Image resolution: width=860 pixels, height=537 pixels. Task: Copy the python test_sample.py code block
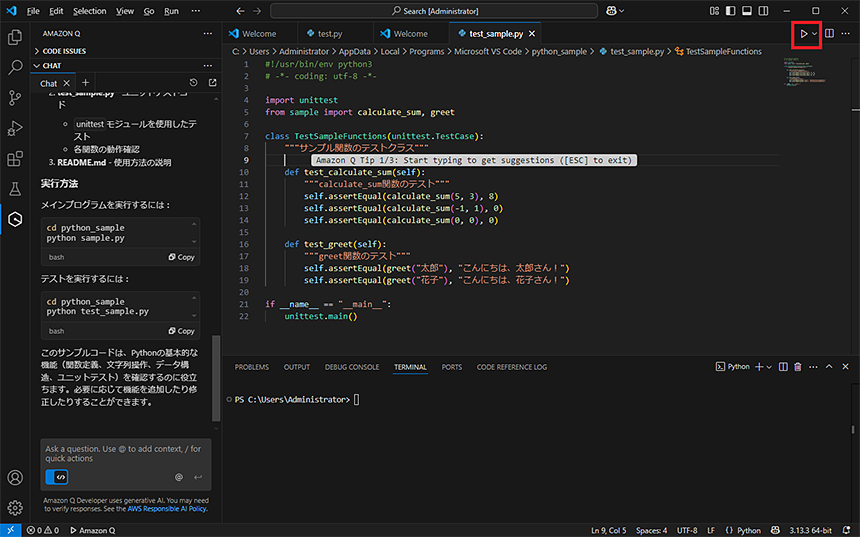pos(182,331)
